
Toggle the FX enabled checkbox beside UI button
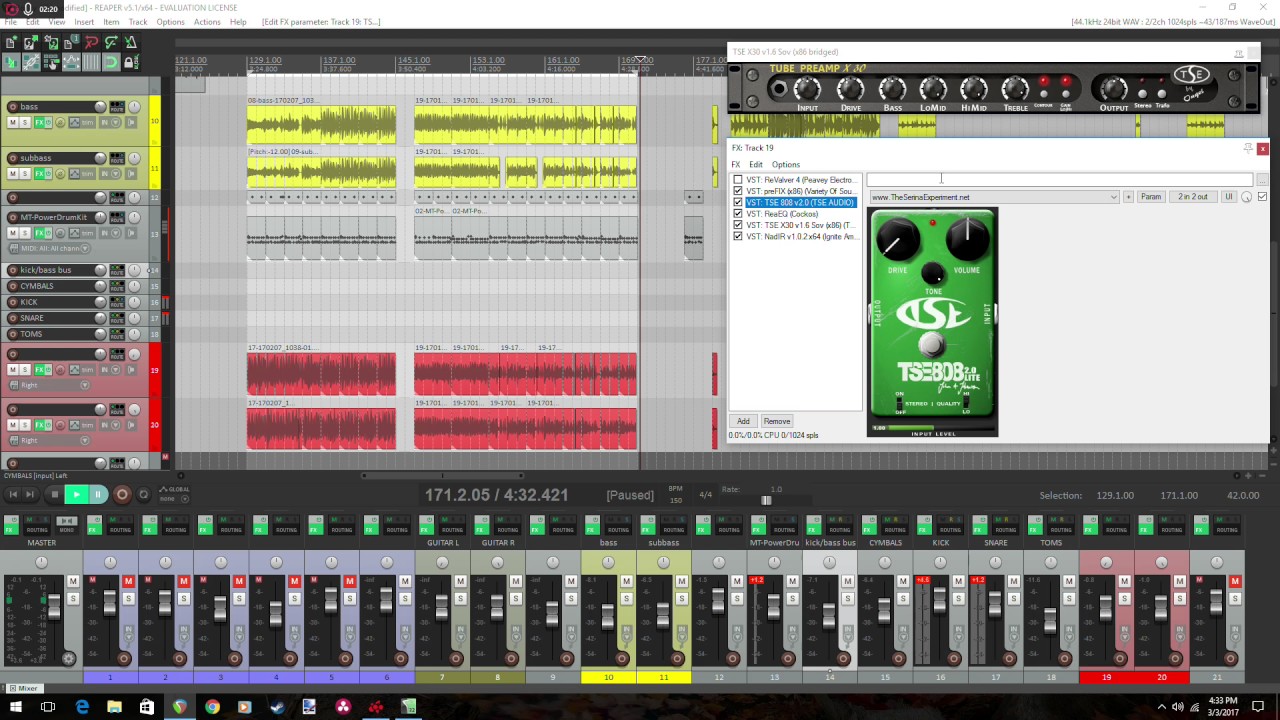(1262, 197)
